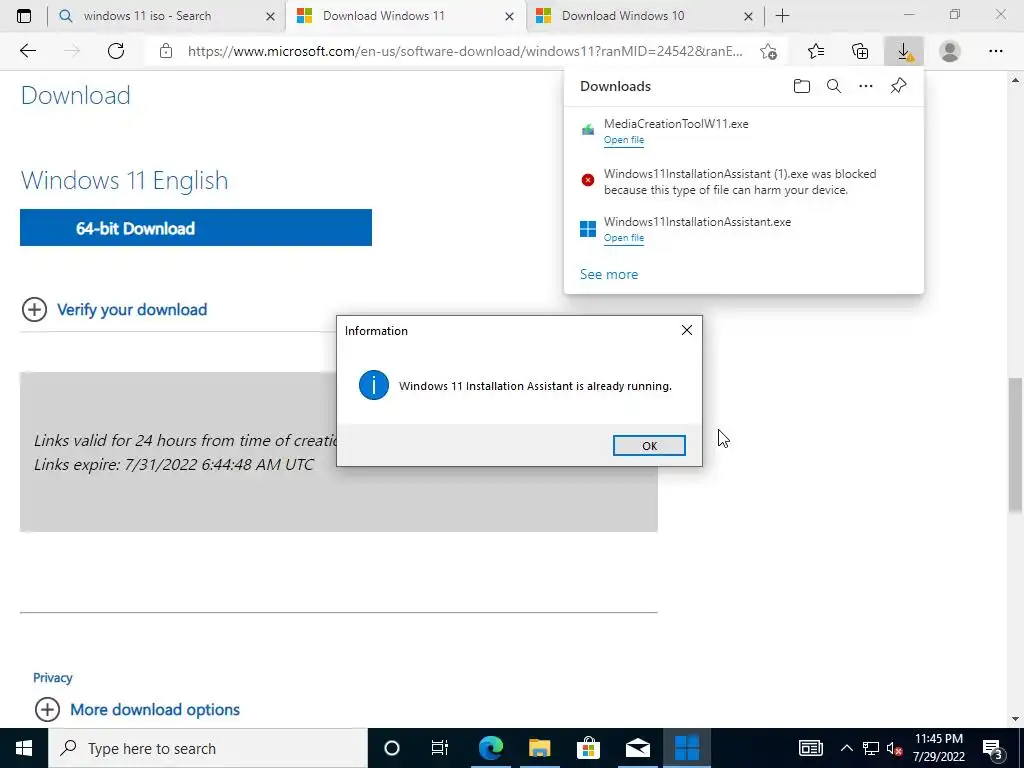1024x768 pixels.
Task: Click the taskbar search box
Action: pyautogui.click(x=208, y=748)
